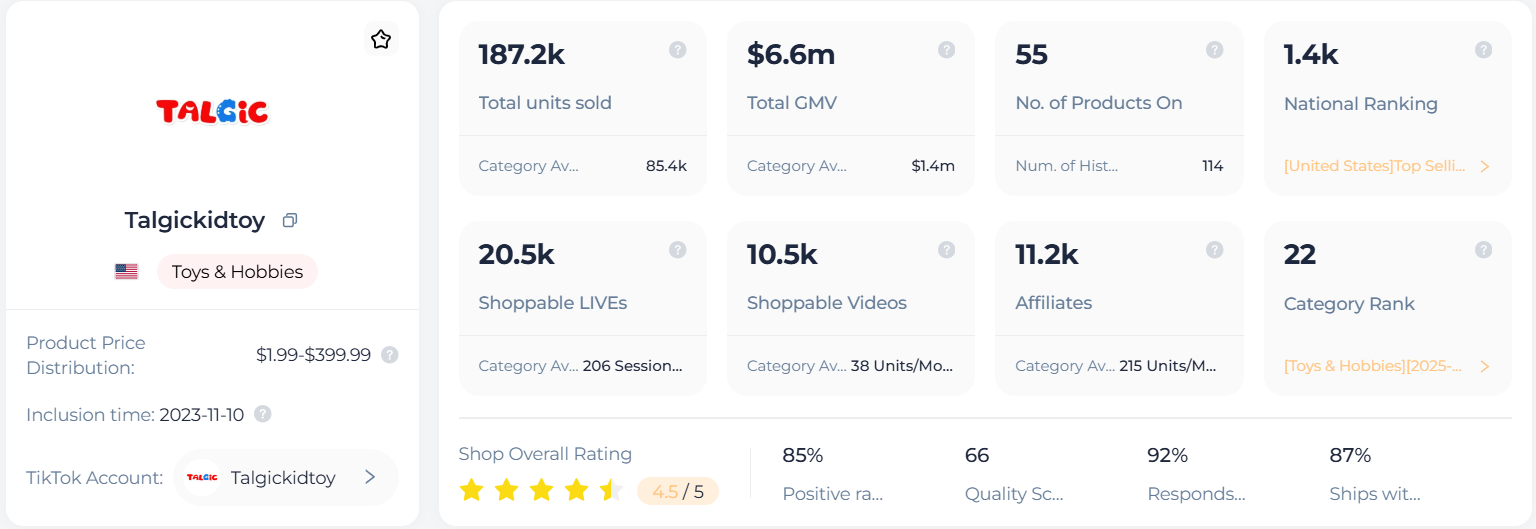
Task: Click help icon next to Inclusion time
Action: (263, 414)
